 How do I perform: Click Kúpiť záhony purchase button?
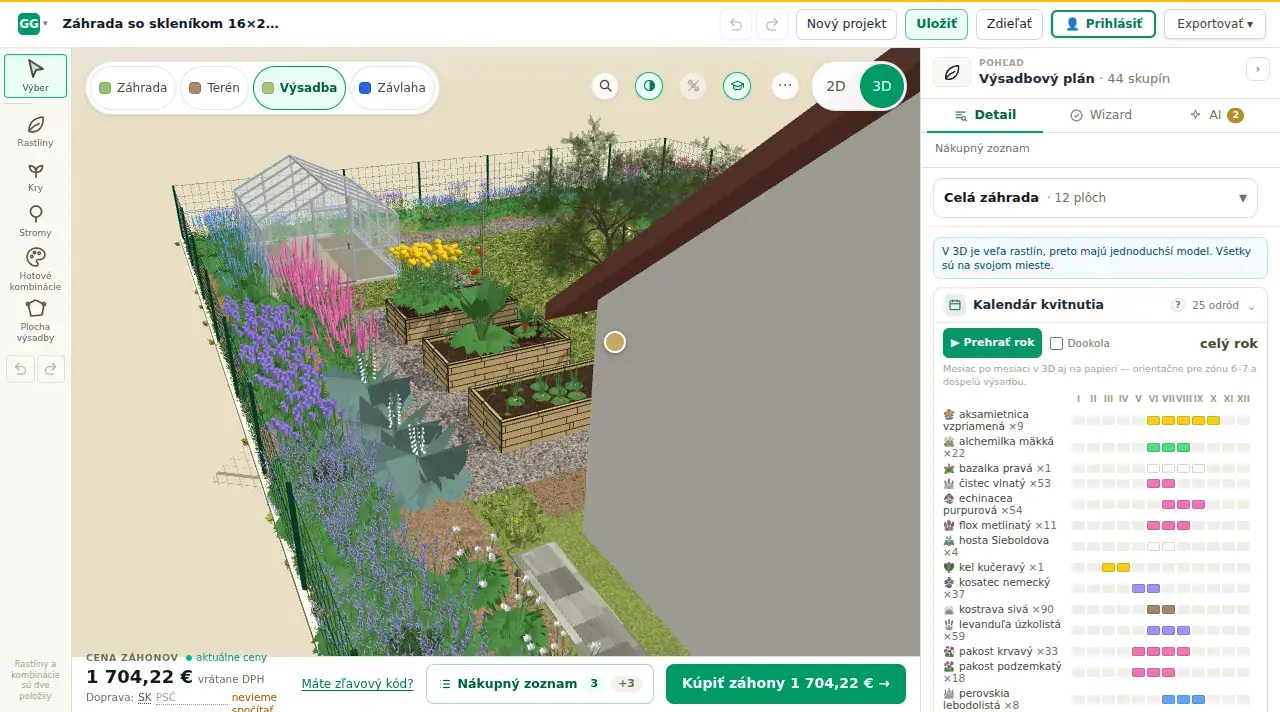[786, 684]
